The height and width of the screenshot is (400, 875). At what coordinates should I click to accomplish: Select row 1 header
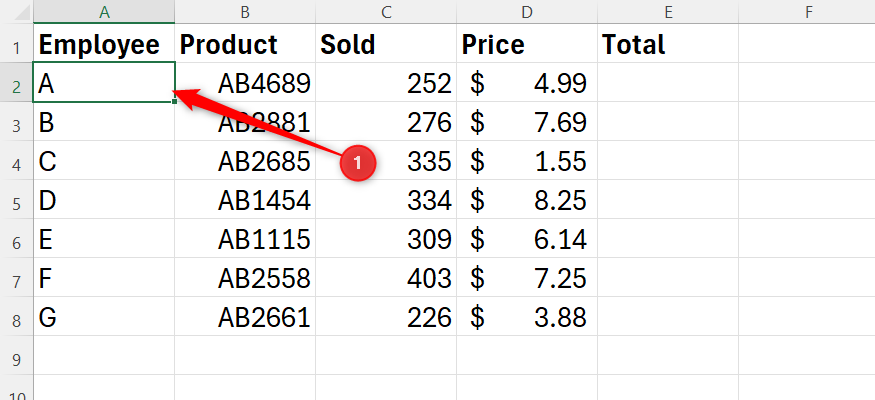coord(17,44)
